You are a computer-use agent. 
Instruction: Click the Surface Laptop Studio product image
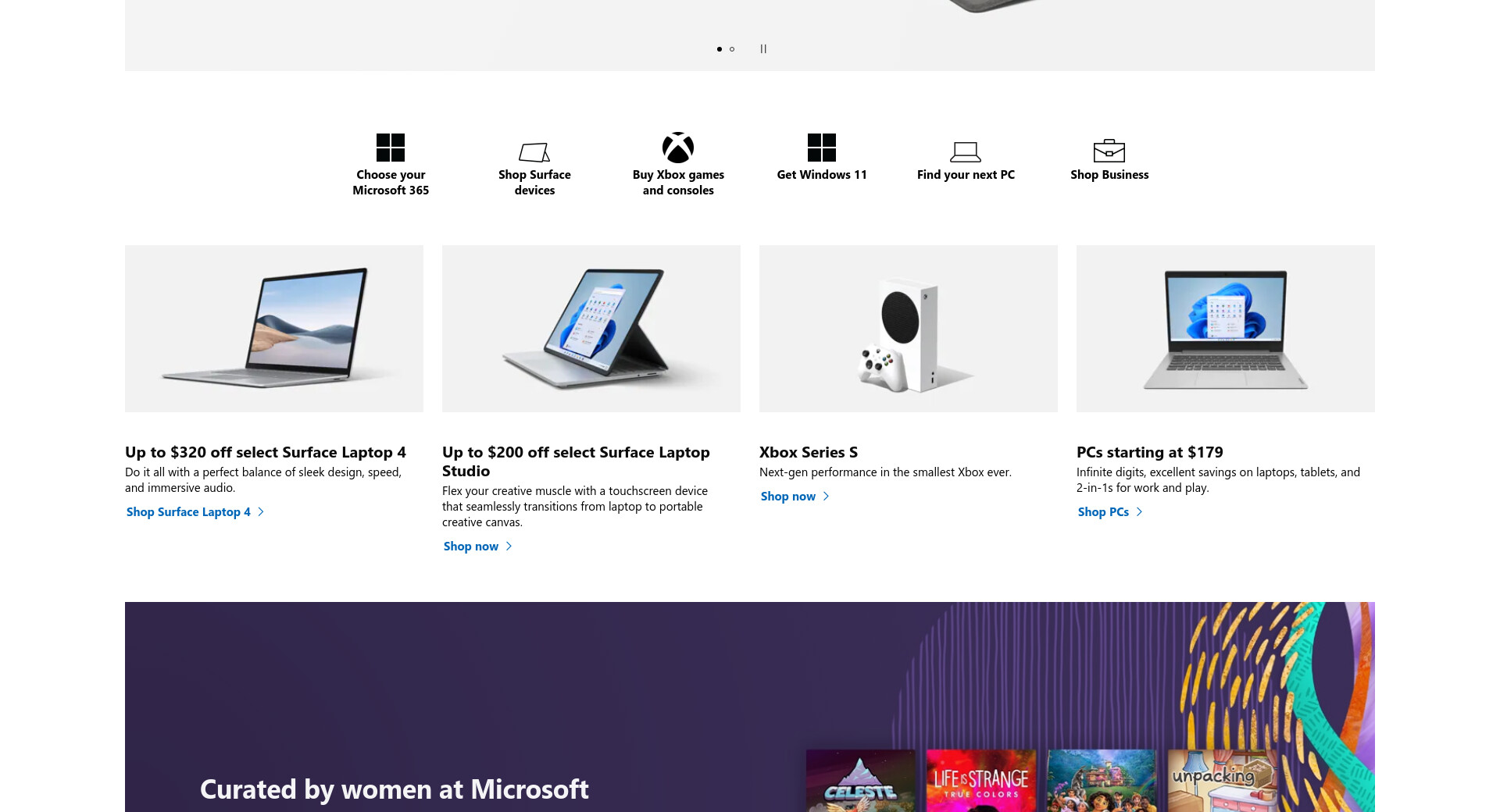(591, 329)
